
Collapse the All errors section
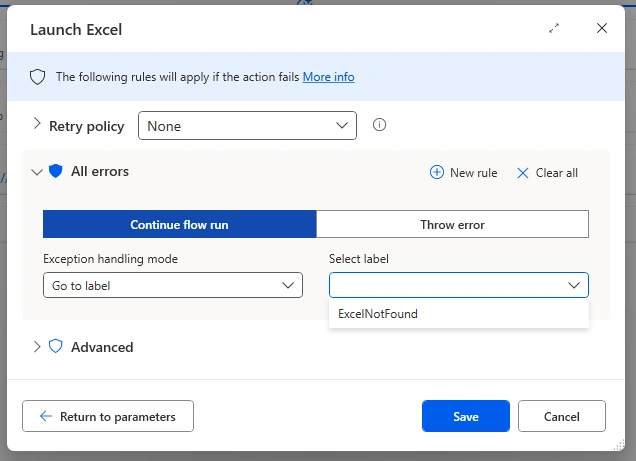pyautogui.click(x=37, y=172)
